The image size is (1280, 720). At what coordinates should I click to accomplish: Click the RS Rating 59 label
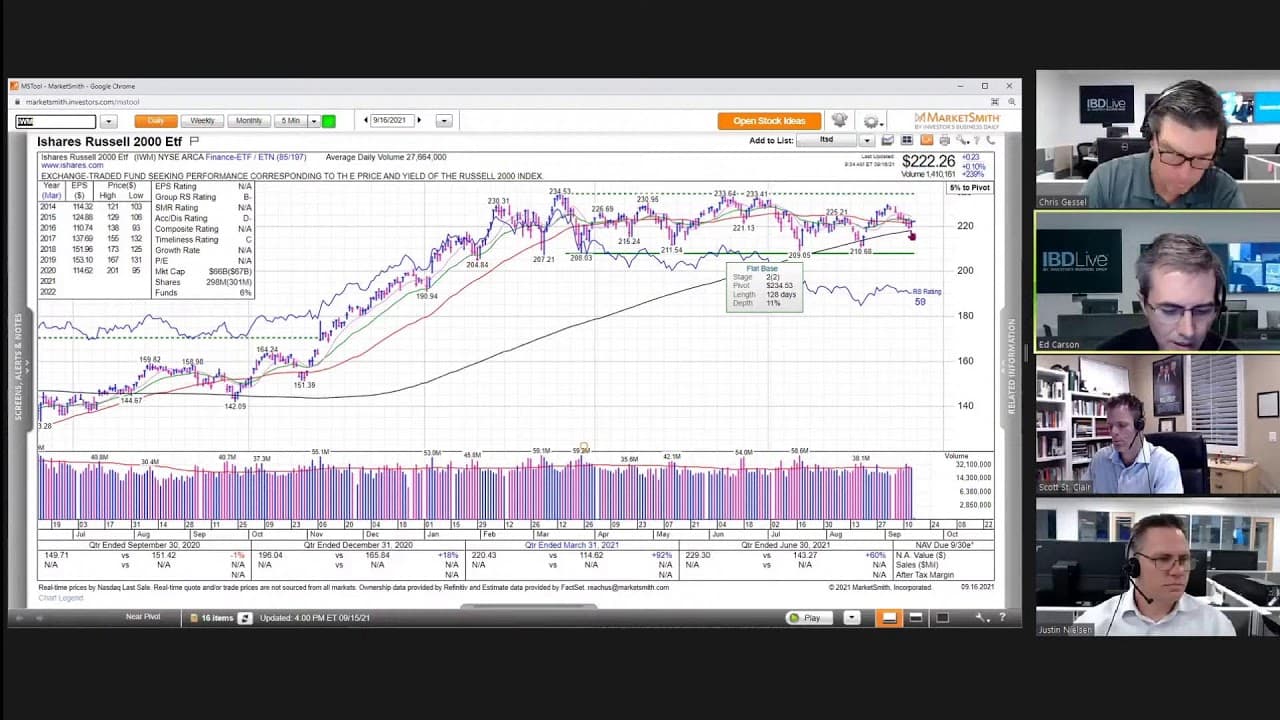pyautogui.click(x=926, y=296)
